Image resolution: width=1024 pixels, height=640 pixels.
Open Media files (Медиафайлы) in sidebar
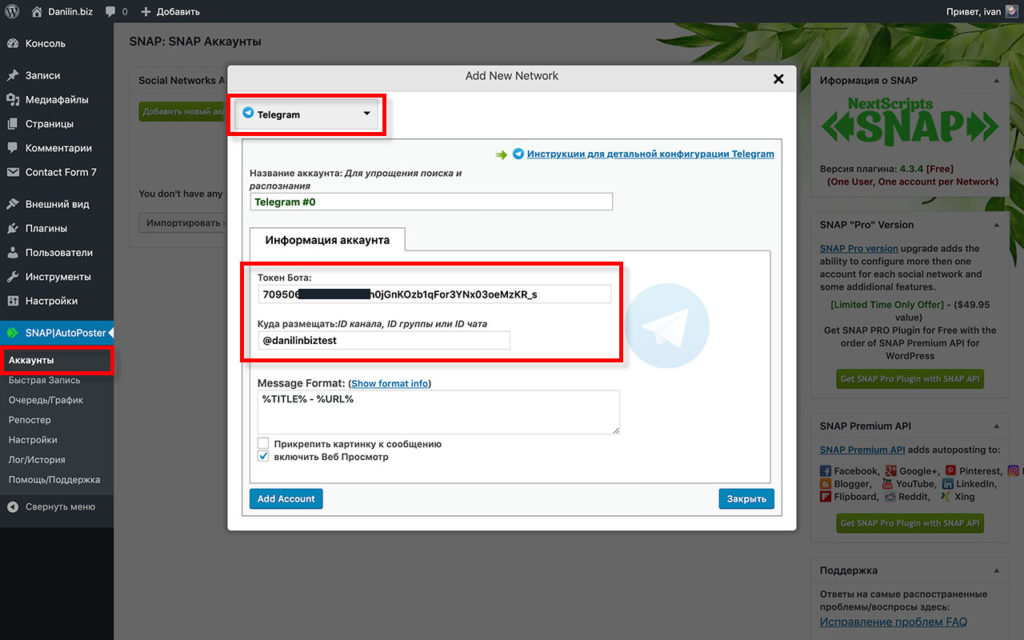pos(56,99)
